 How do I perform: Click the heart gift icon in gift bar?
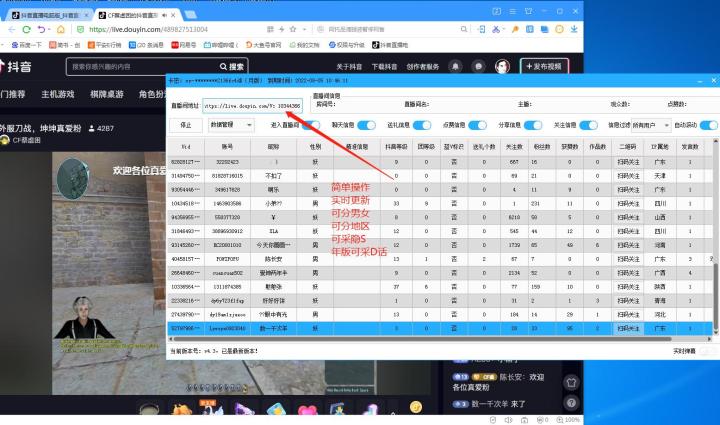tap(307, 409)
